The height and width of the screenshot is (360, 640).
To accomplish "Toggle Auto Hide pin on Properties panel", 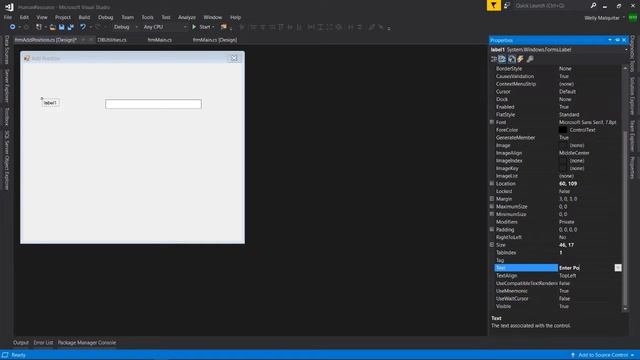I will [x=617, y=40].
